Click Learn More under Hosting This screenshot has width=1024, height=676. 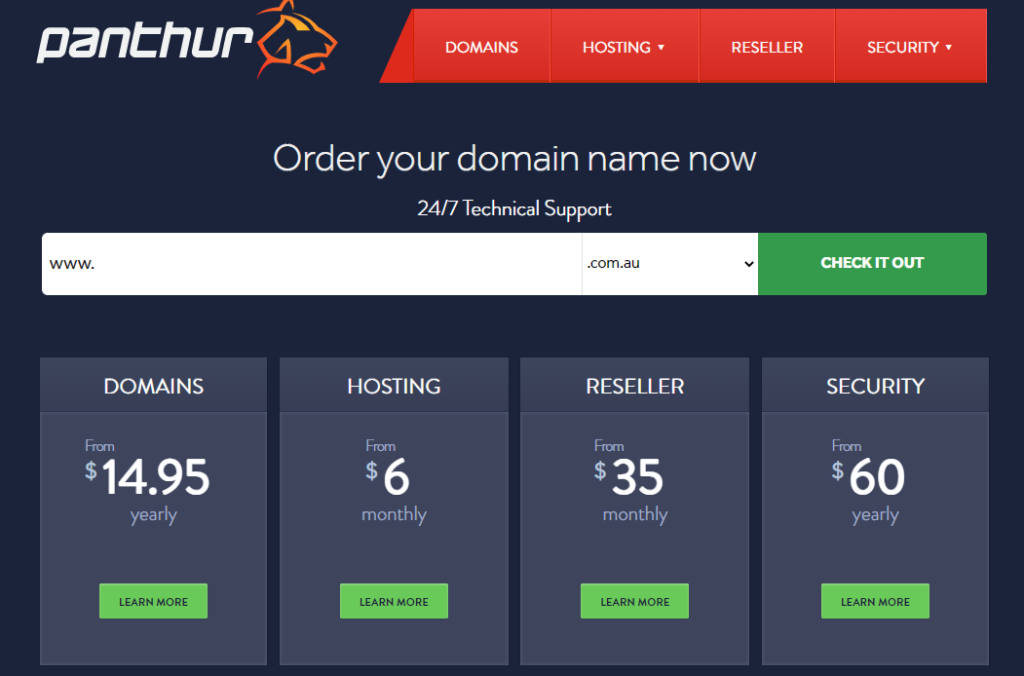click(x=394, y=601)
